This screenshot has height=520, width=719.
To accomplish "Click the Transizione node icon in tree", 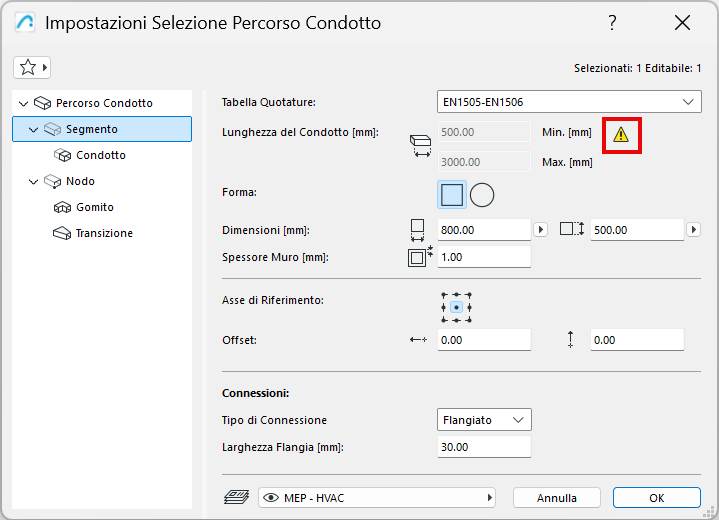I will click(x=60, y=233).
